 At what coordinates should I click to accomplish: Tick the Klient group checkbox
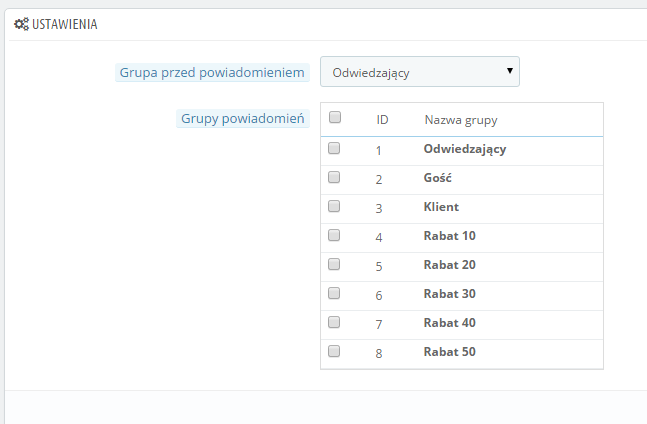334,206
